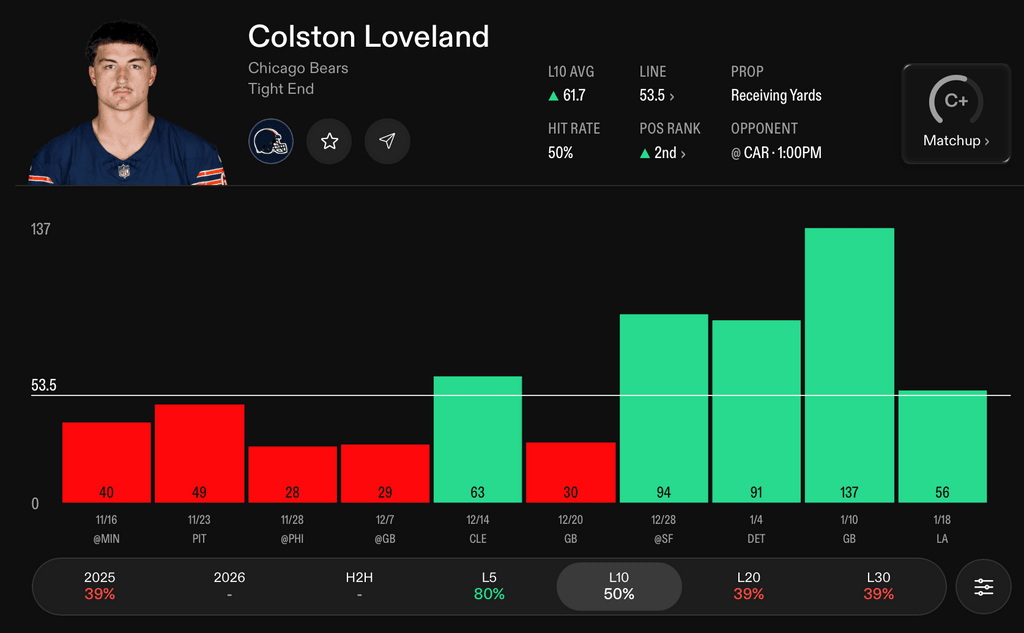Click the 11/28 @PHI bar showing 28
This screenshot has width=1024, height=633.
[x=293, y=474]
